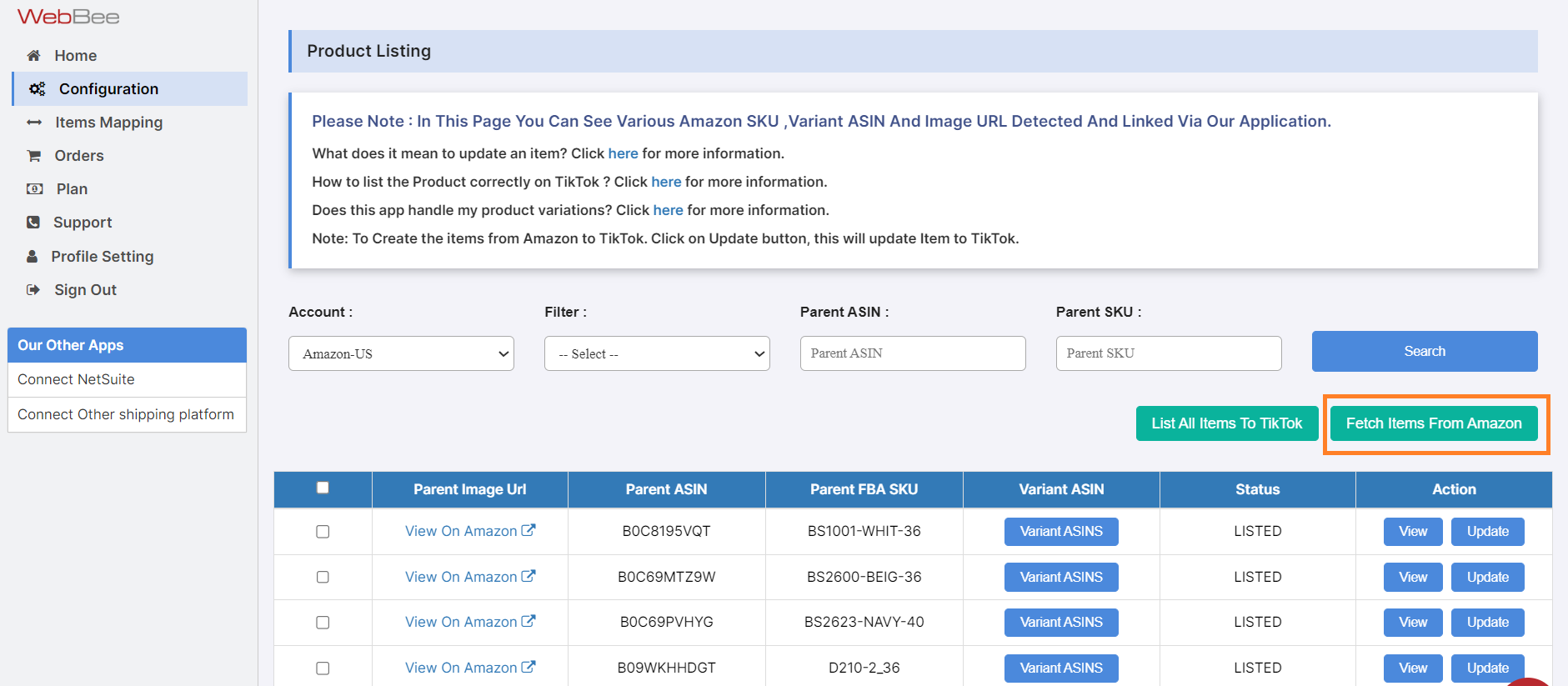The image size is (1568, 686).
Task: Click the Support phone icon
Action: click(33, 223)
